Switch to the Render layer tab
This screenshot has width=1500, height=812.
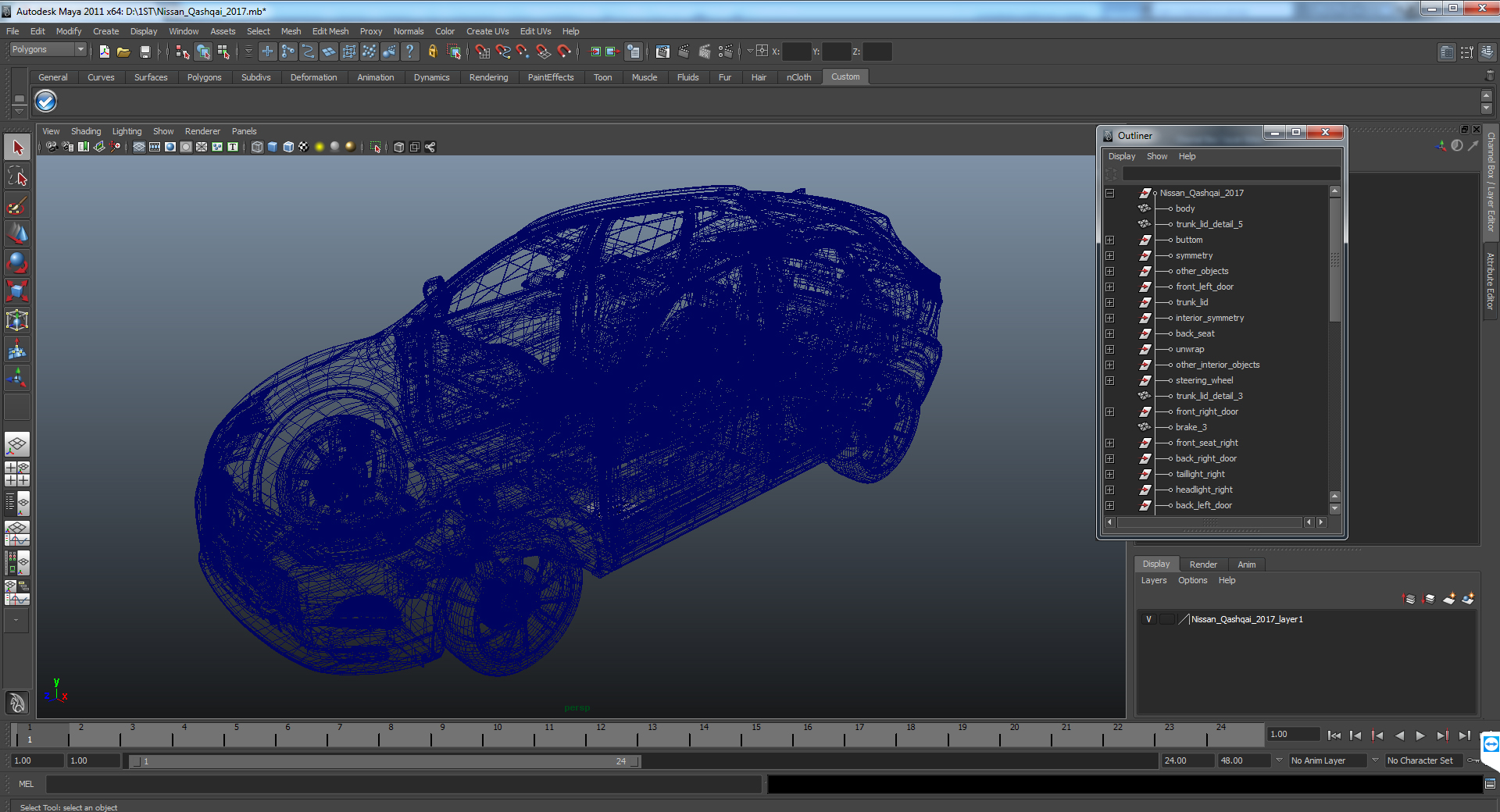click(1203, 564)
